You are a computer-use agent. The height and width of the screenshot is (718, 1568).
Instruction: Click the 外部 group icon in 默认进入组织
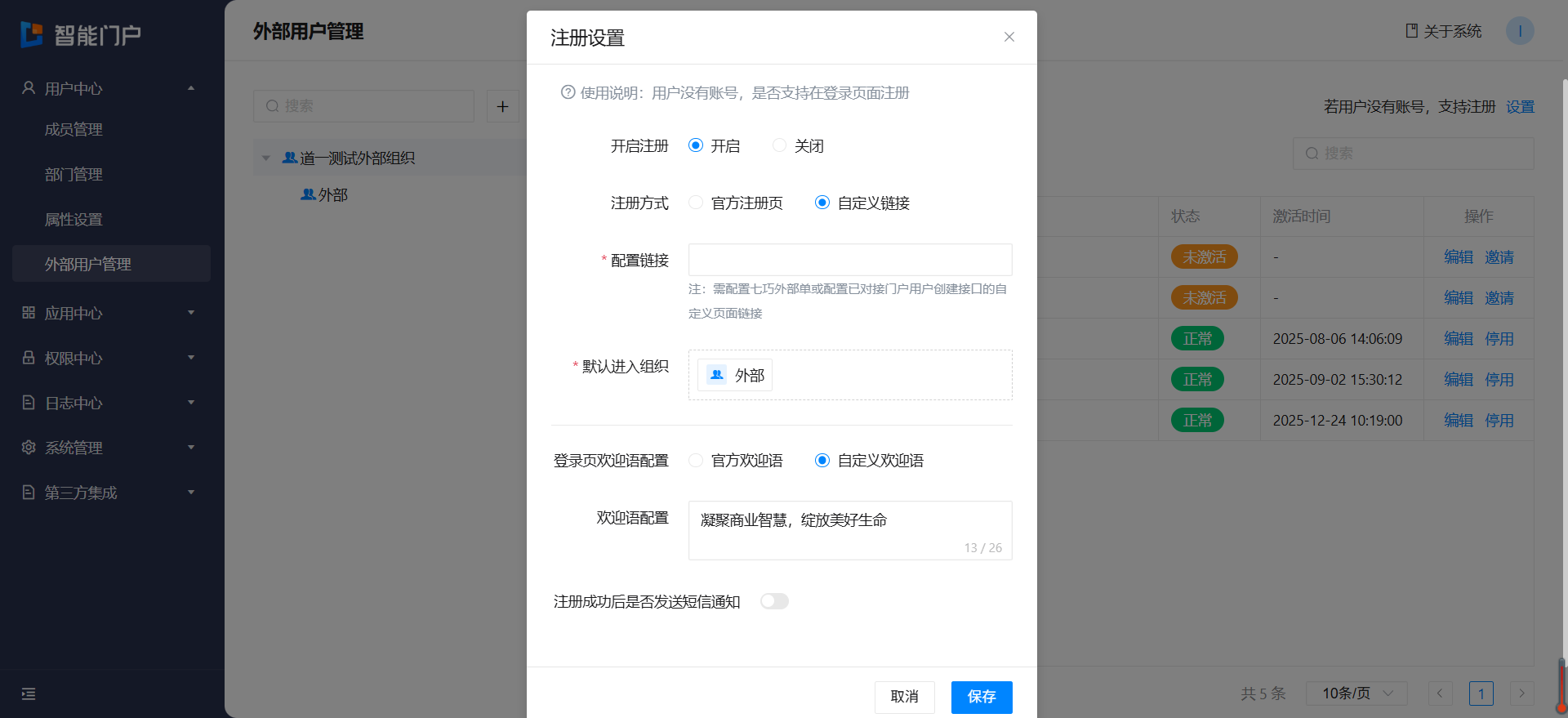coord(717,375)
